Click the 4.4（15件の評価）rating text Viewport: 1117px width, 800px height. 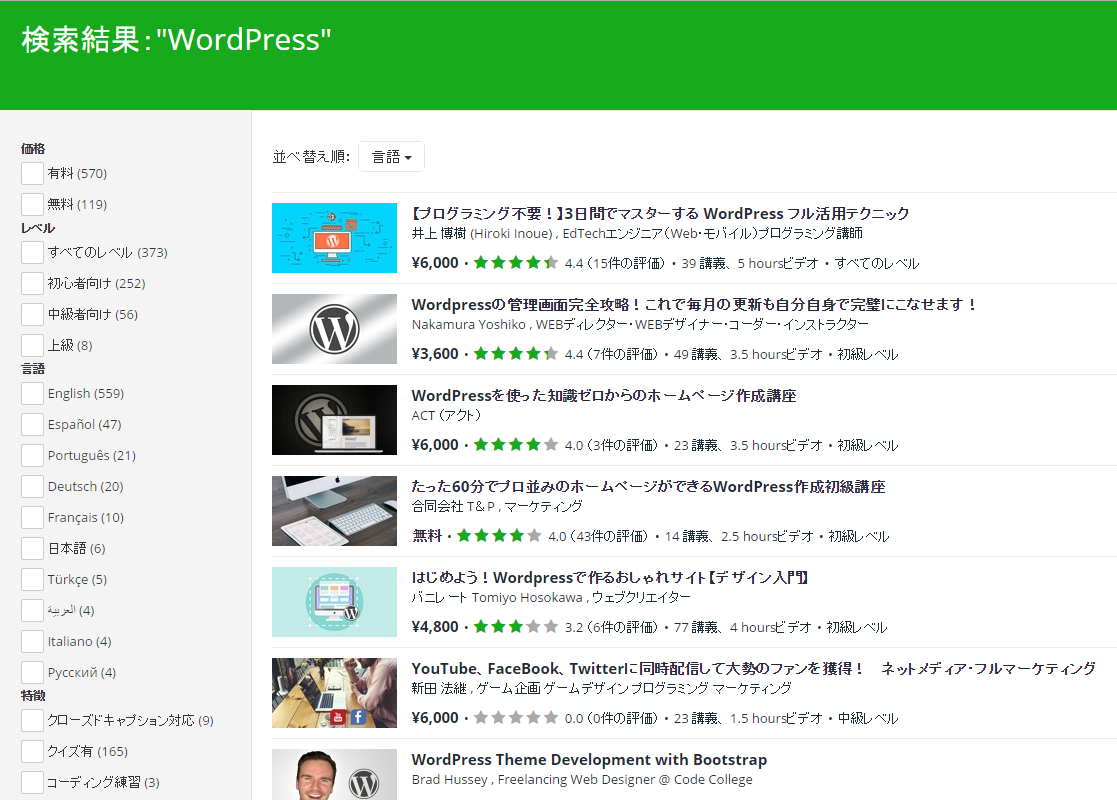[614, 264]
